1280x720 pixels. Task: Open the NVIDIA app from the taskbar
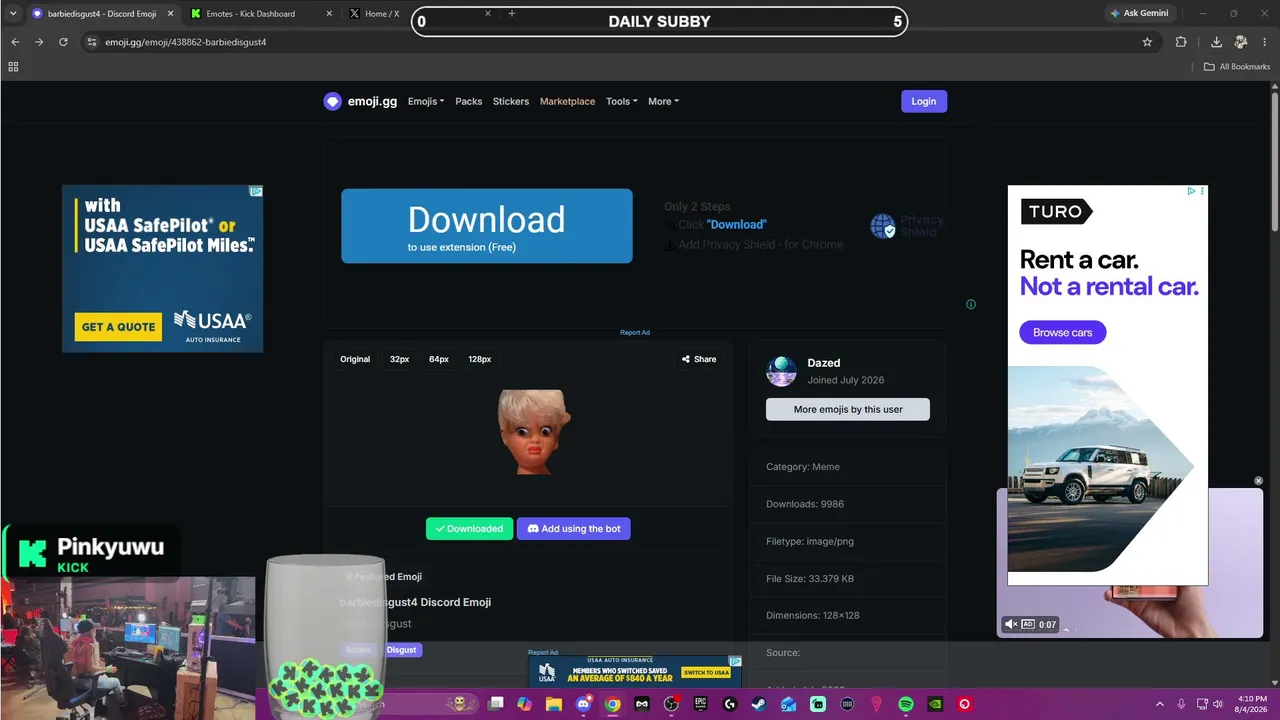935,704
